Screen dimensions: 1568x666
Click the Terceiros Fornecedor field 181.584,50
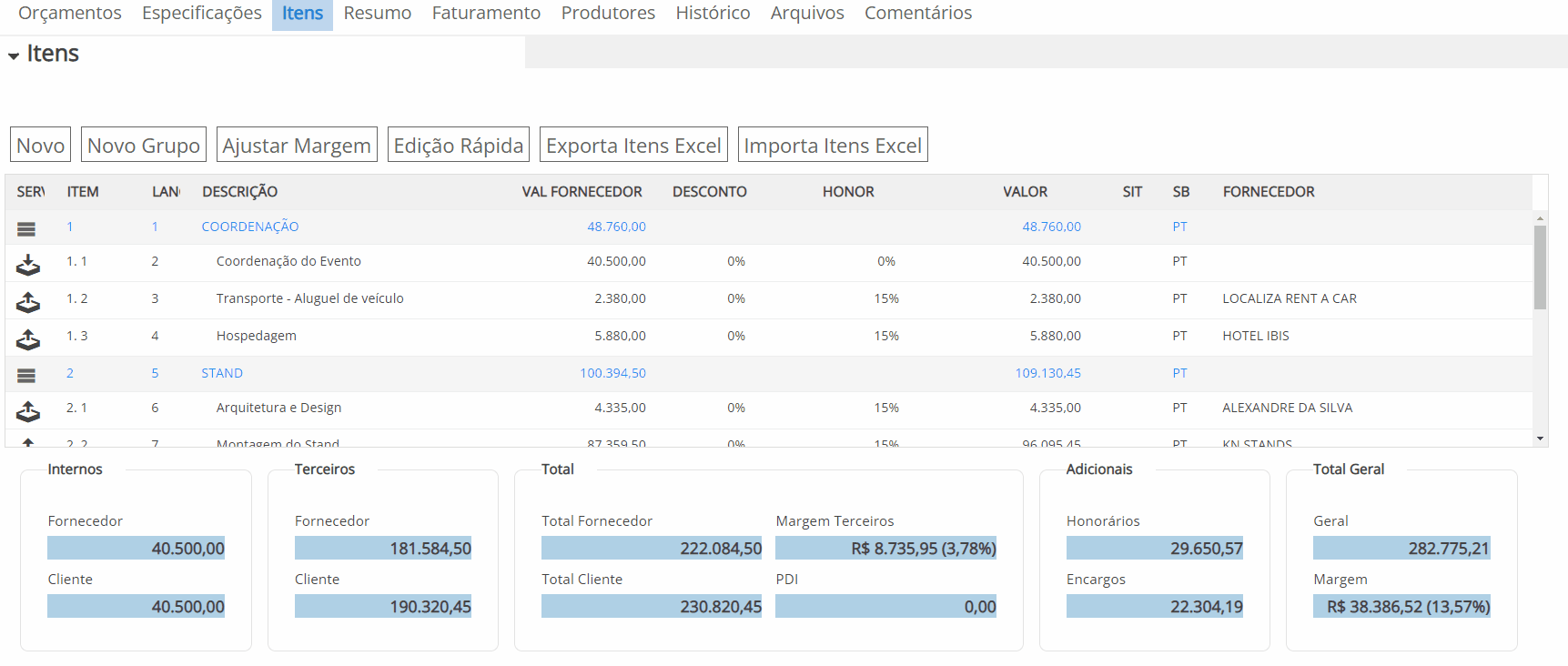(x=383, y=548)
